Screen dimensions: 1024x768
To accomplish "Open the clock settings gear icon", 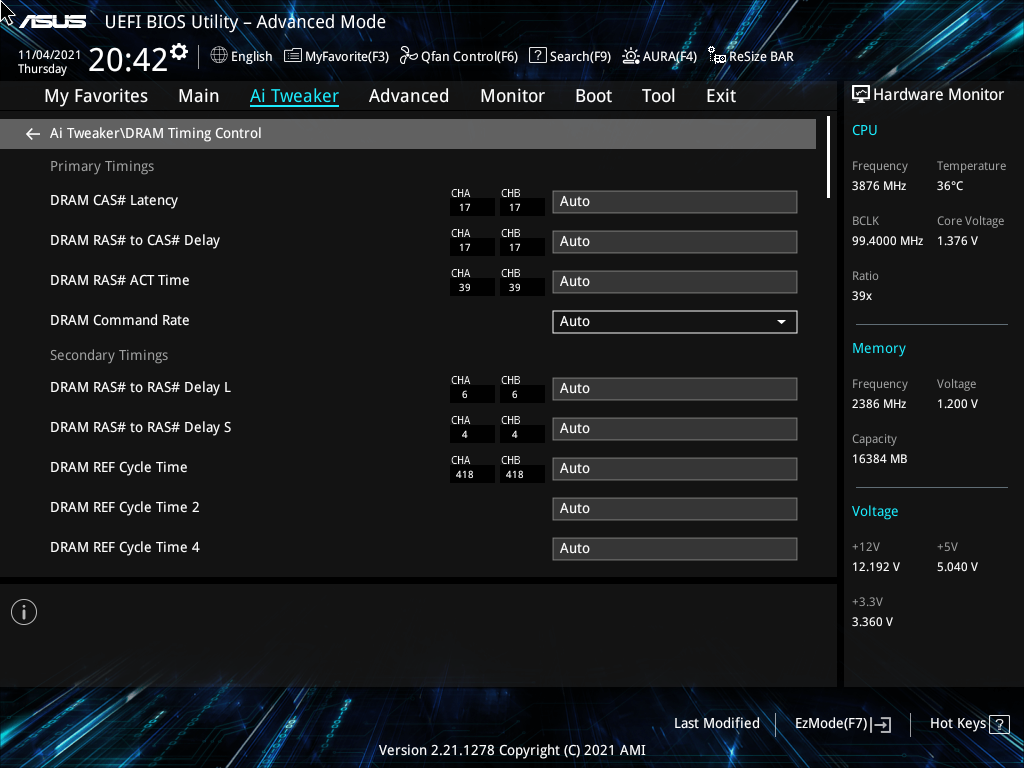I will (179, 52).
